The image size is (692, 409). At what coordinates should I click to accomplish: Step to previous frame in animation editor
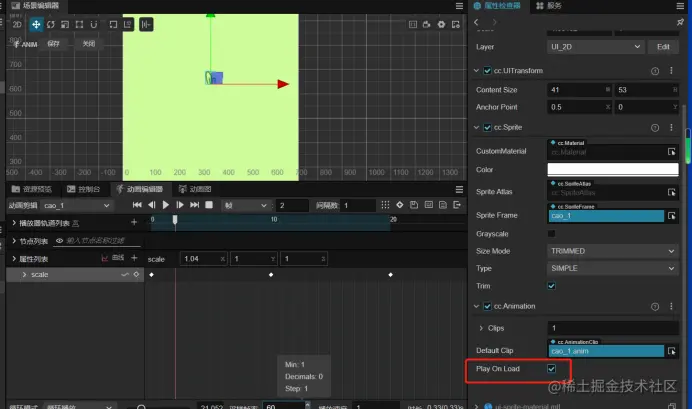click(x=151, y=205)
